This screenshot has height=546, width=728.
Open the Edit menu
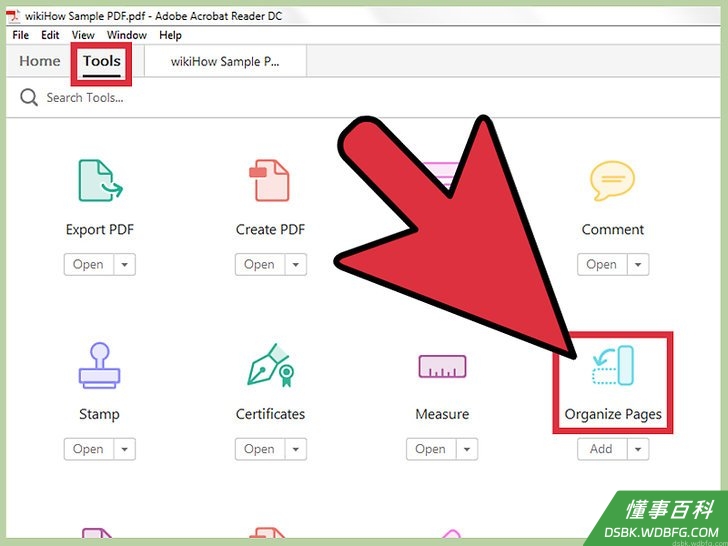pyautogui.click(x=50, y=35)
